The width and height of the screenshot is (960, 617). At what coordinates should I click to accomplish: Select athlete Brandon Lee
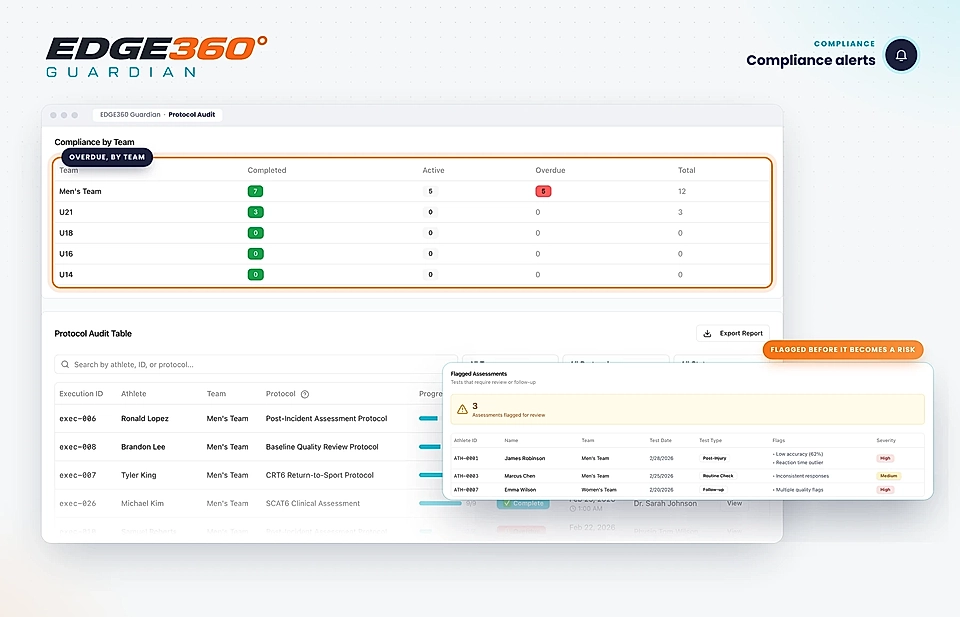pos(143,447)
